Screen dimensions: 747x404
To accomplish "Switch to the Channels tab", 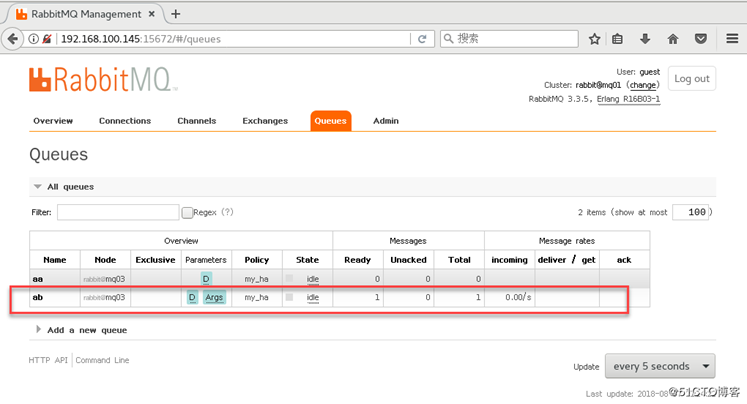I will pyautogui.click(x=197, y=121).
